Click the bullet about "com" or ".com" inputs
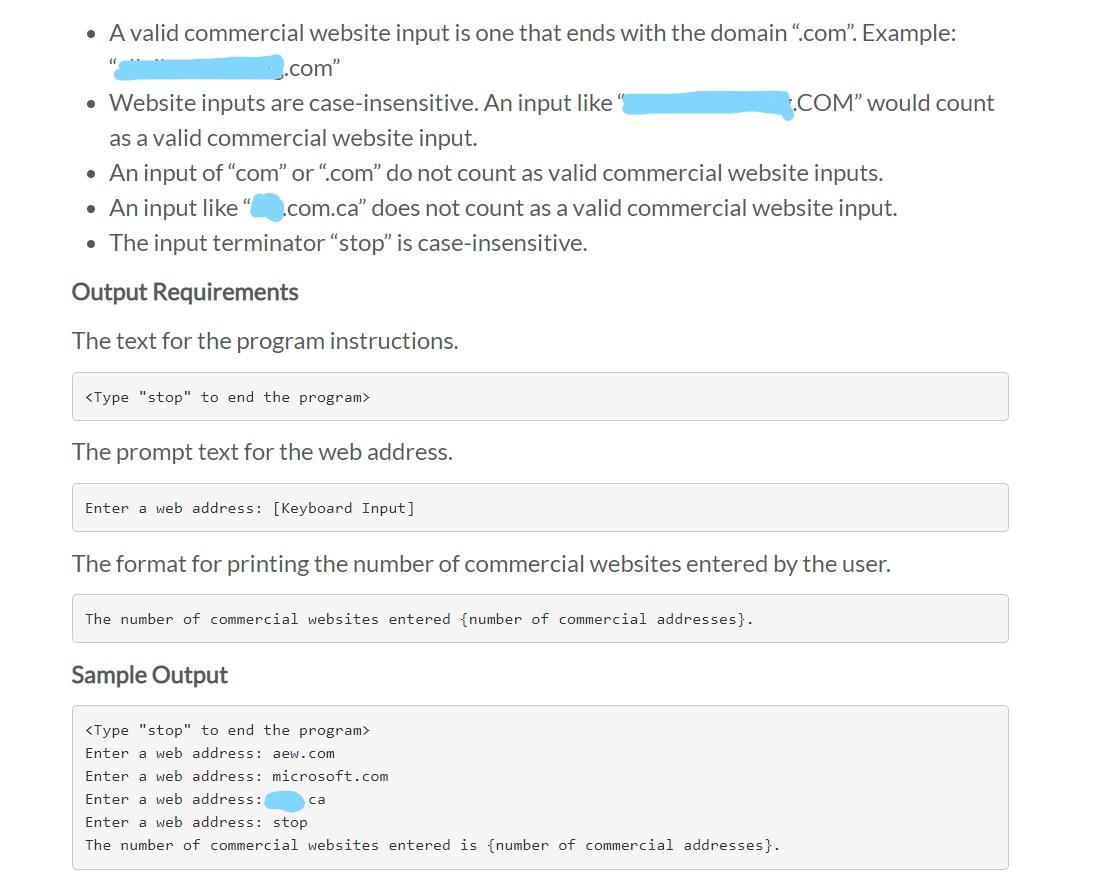 click(x=495, y=173)
